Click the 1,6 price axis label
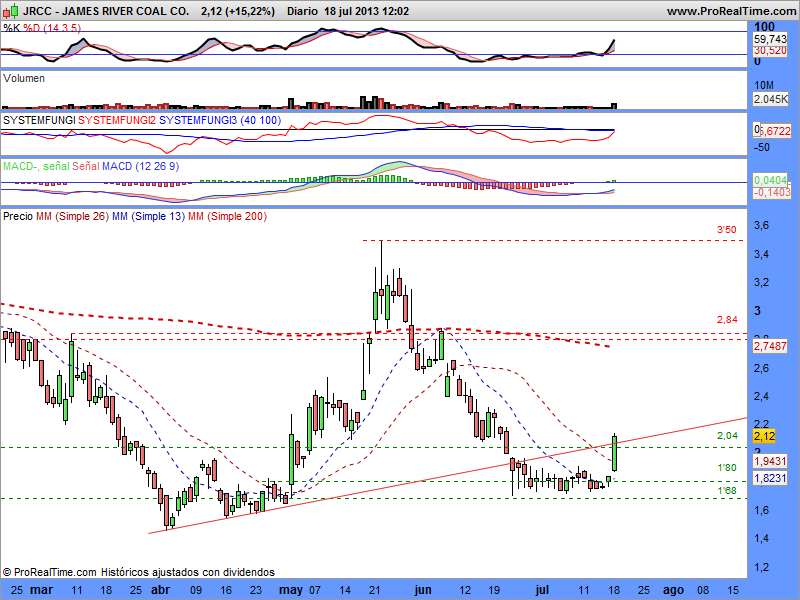 (761, 510)
